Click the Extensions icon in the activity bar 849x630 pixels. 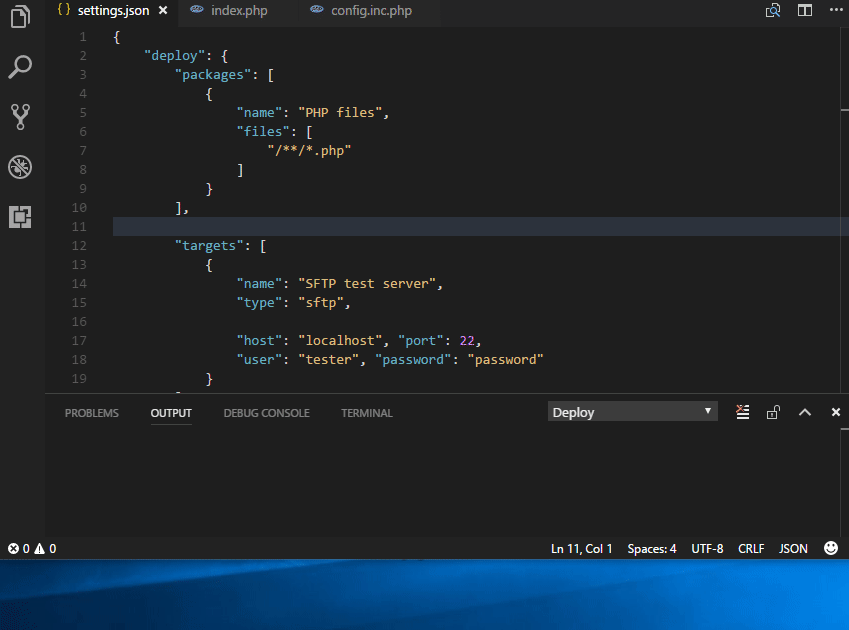click(x=20, y=217)
